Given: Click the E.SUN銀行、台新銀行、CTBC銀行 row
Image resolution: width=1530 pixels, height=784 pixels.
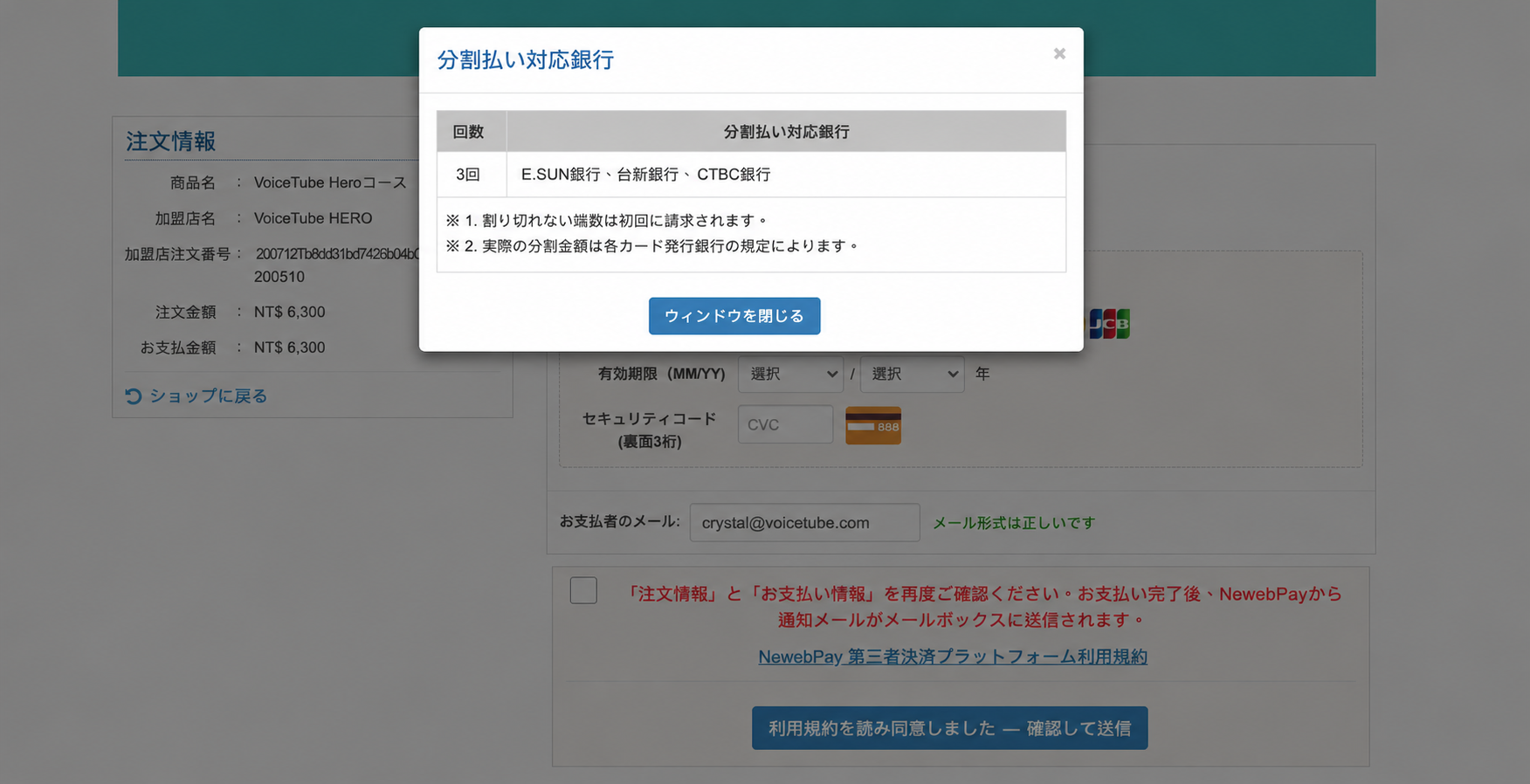Looking at the screenshot, I should coord(751,175).
